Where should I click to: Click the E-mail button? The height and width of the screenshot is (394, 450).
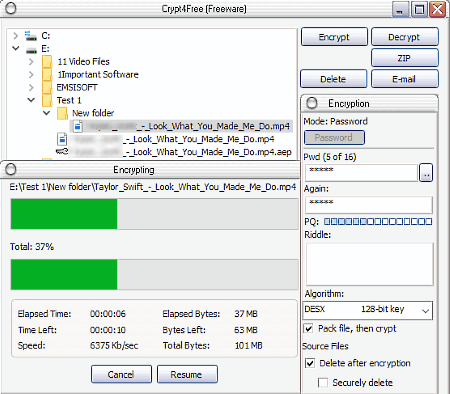[x=405, y=79]
